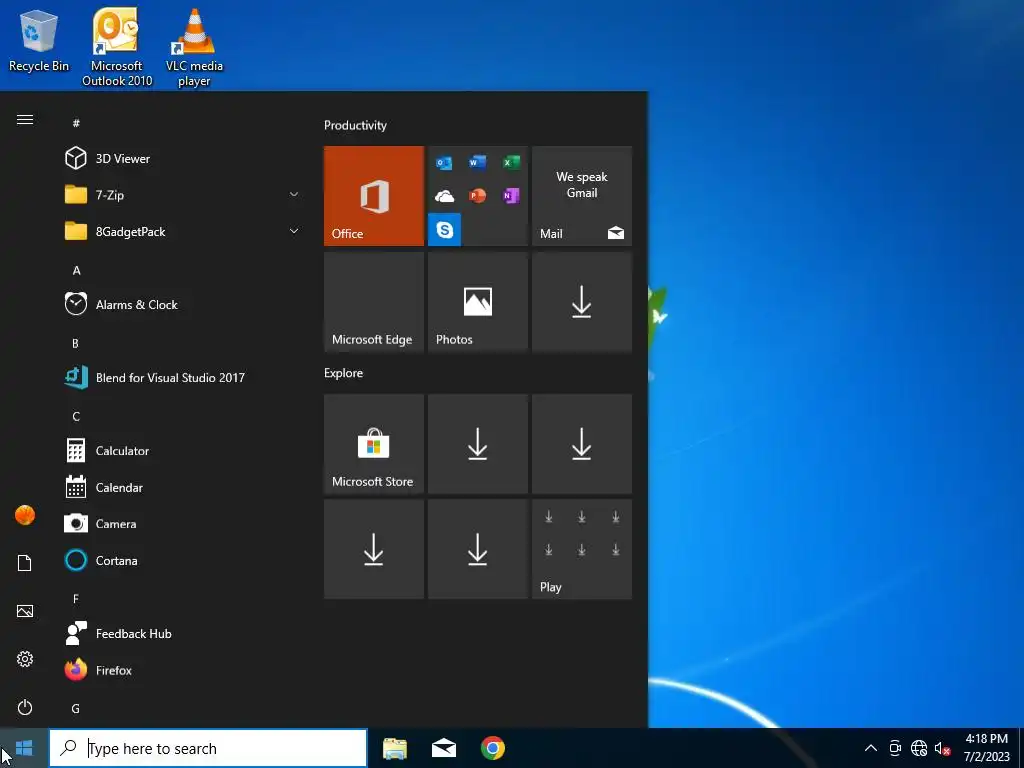
Task: Open the Microsoft Store tile
Action: [x=374, y=444]
